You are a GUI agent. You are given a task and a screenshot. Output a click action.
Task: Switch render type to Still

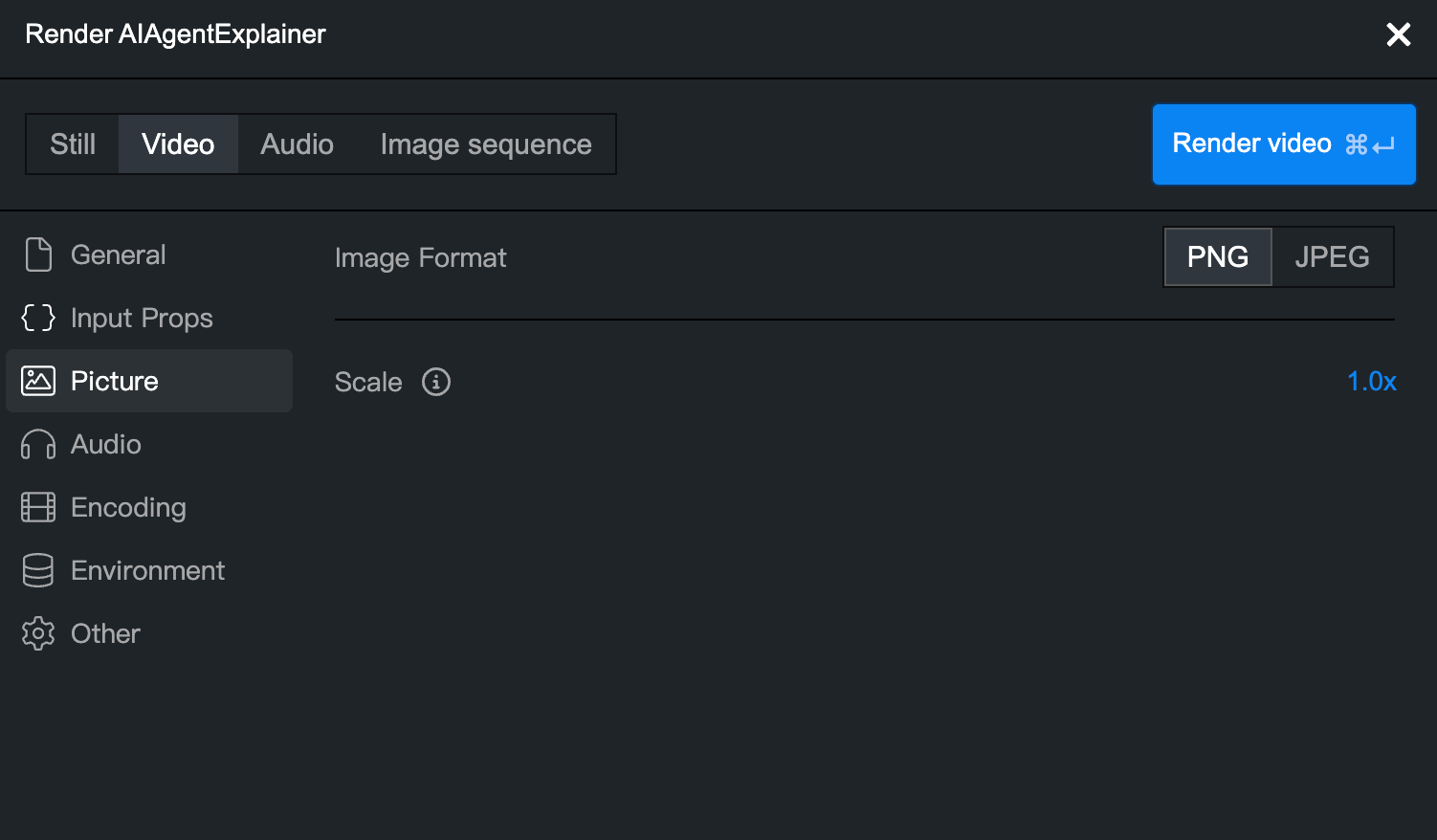pyautogui.click(x=73, y=144)
